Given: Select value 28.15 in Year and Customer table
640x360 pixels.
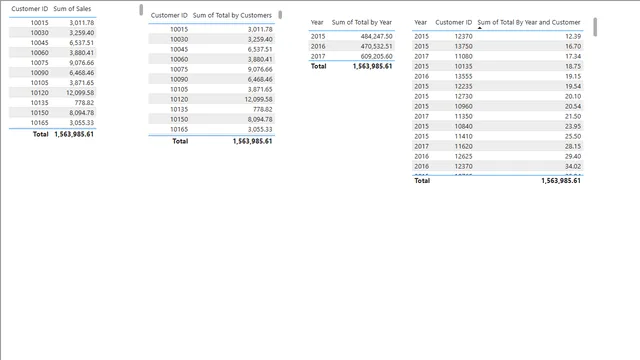Looking at the screenshot, I should click(573, 147).
